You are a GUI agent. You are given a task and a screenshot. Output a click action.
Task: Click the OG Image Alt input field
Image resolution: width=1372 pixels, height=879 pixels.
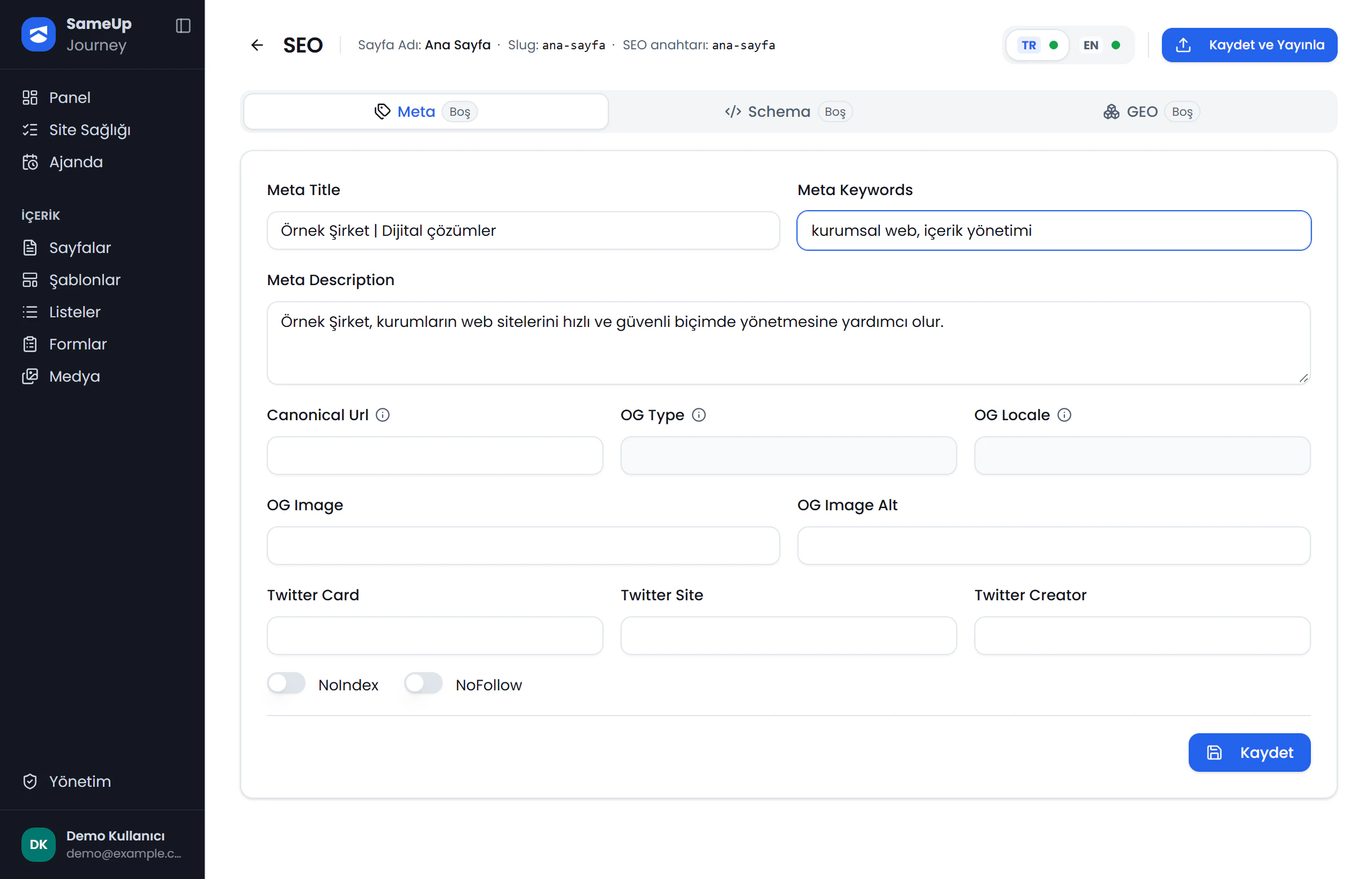click(x=1054, y=546)
